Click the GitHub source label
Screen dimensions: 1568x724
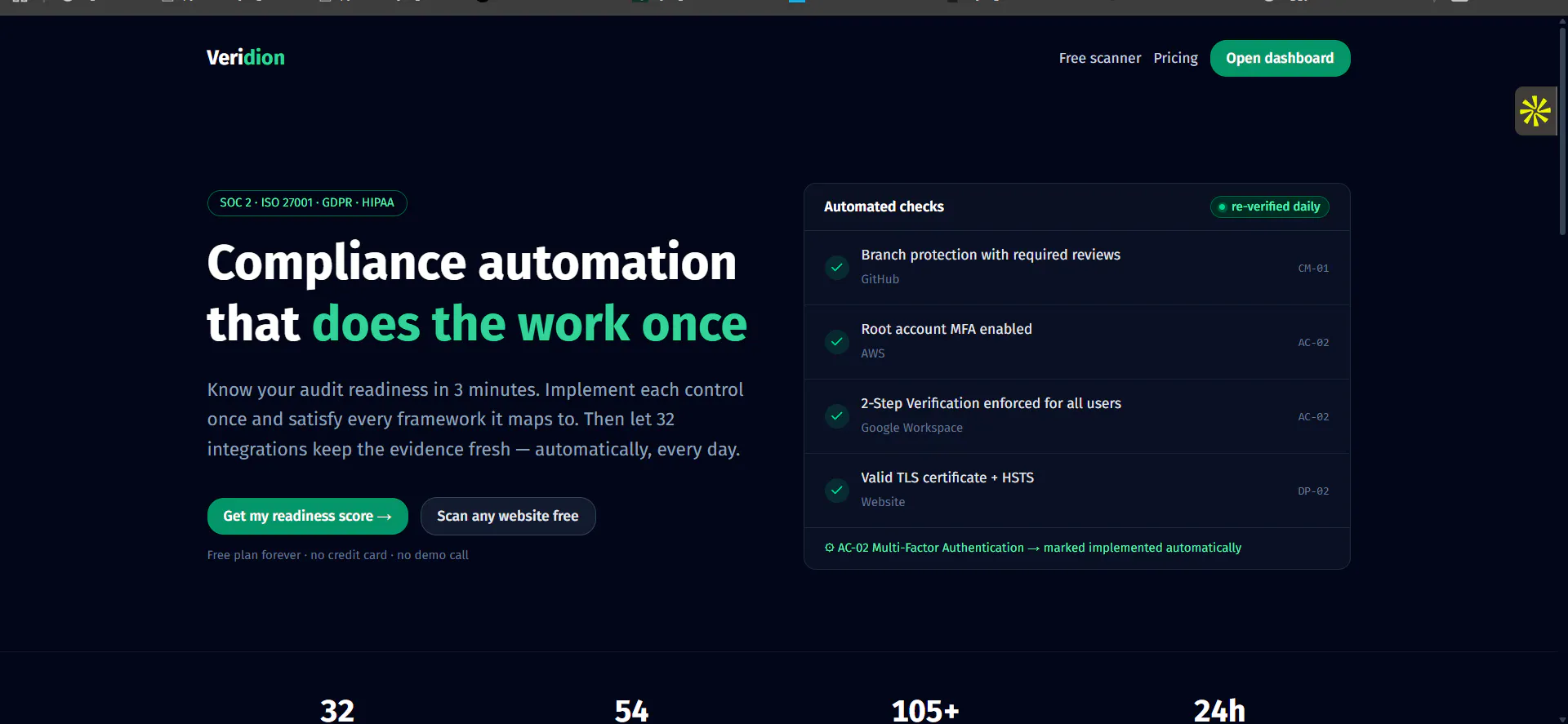(x=880, y=279)
